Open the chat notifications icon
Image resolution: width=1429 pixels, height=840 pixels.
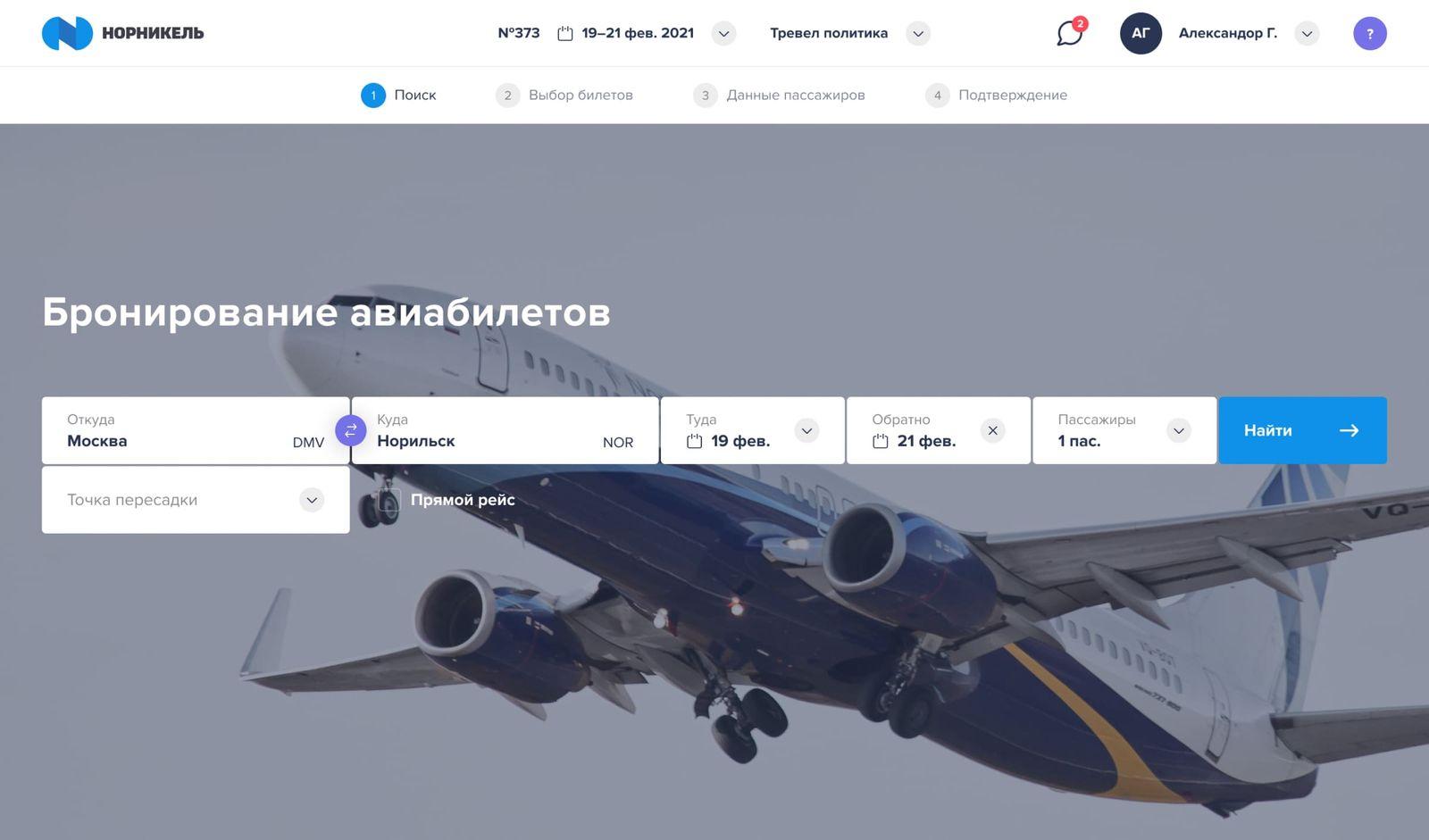tap(1069, 33)
